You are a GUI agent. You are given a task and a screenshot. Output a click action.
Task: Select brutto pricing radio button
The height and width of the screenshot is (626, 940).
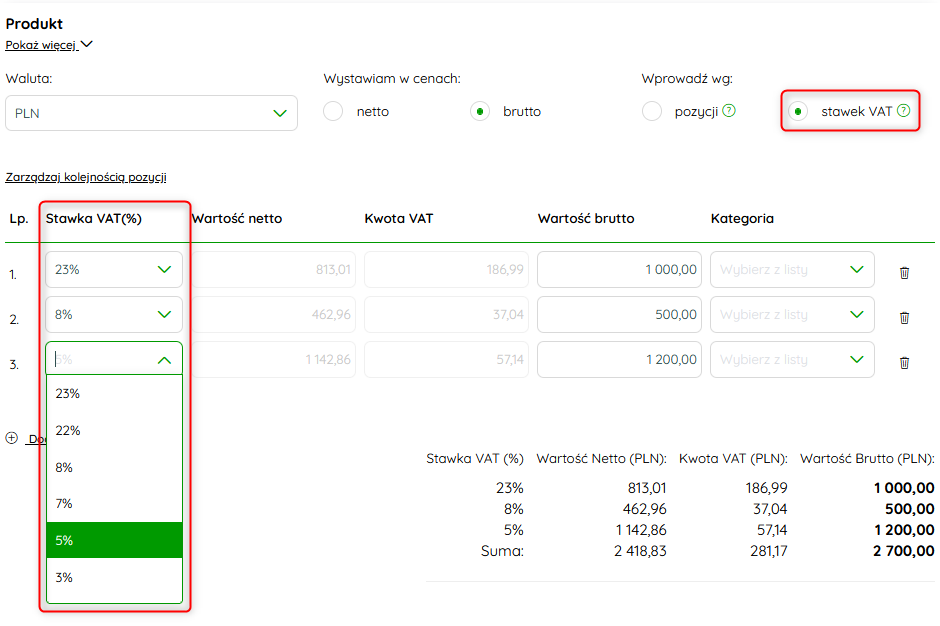[x=480, y=112]
